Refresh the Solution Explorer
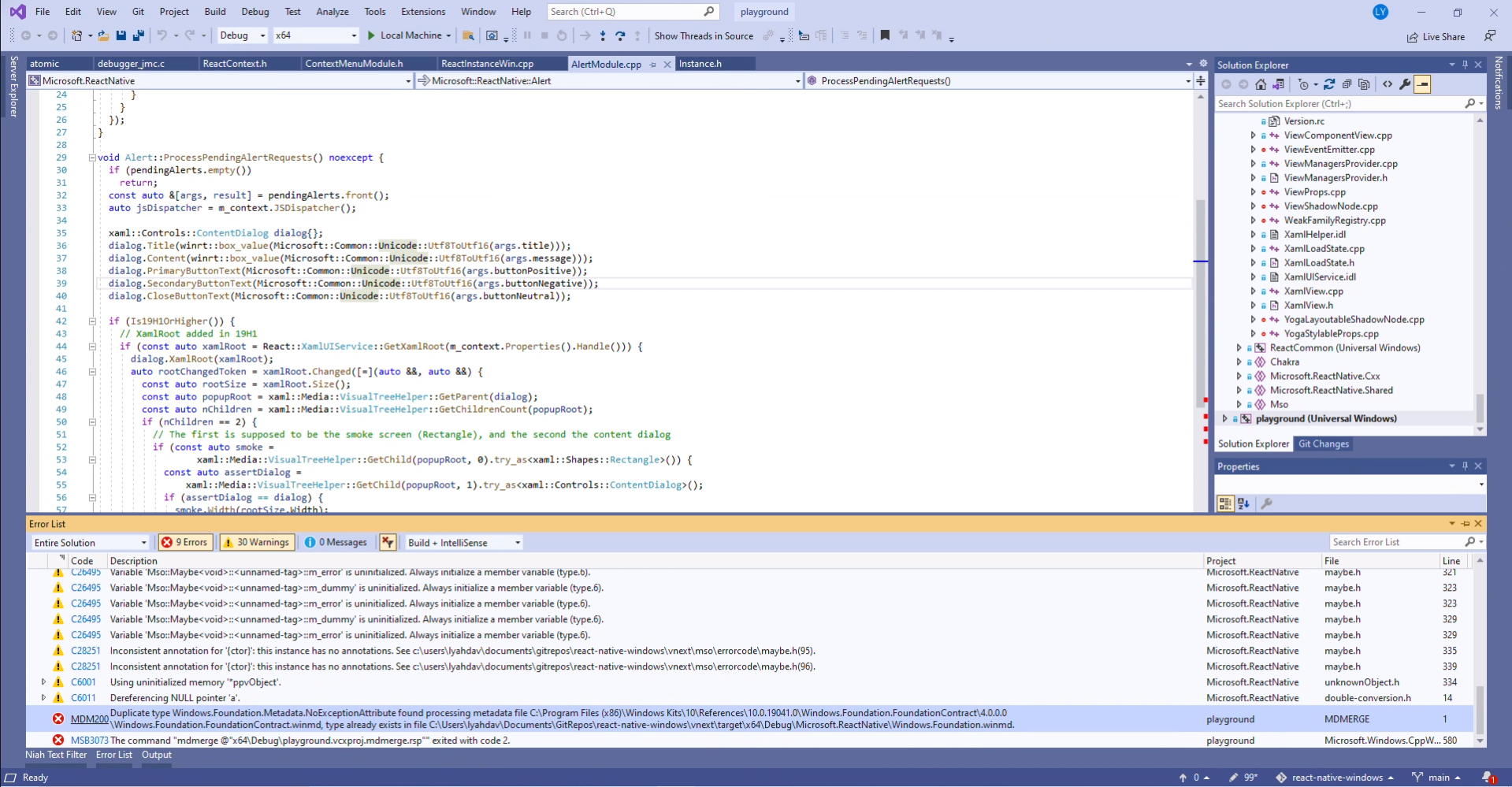Image resolution: width=1512 pixels, height=787 pixels. click(x=1329, y=84)
